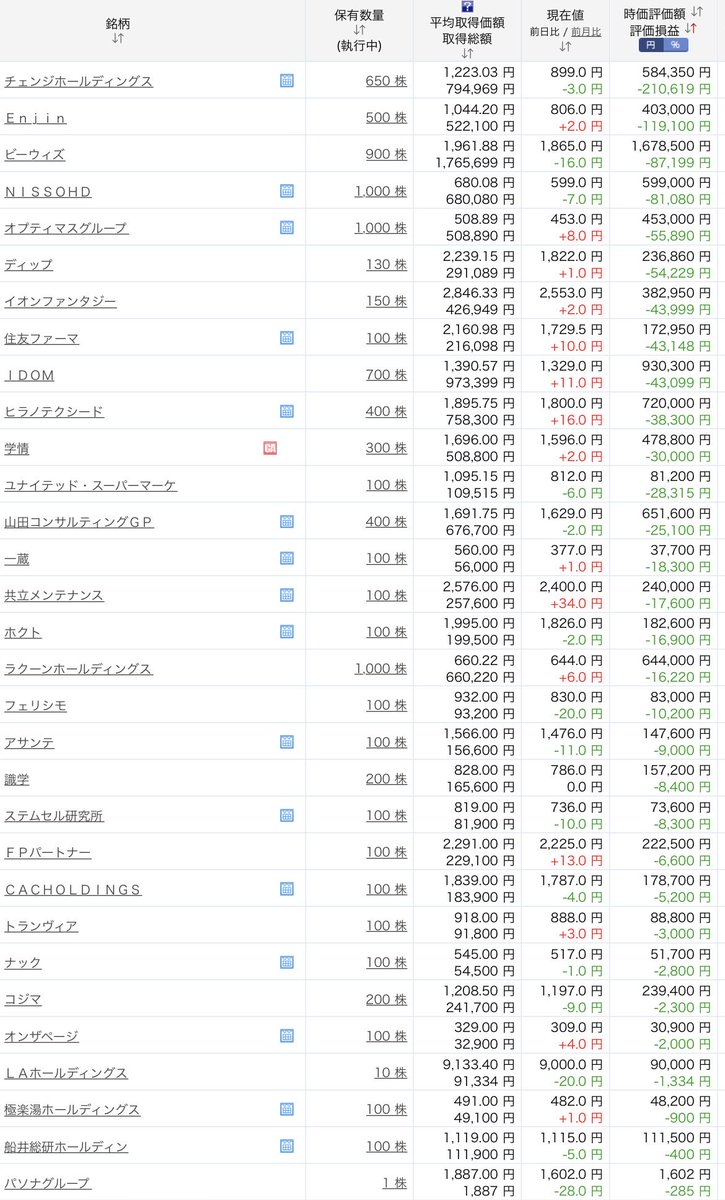725x1200 pixels.
Task: Open ユナイテッド・スーパーマーケ stock link
Action: (91, 485)
